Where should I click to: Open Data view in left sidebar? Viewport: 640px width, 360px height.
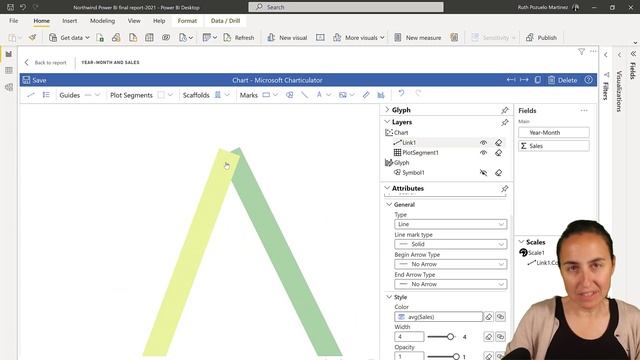click(x=9, y=71)
